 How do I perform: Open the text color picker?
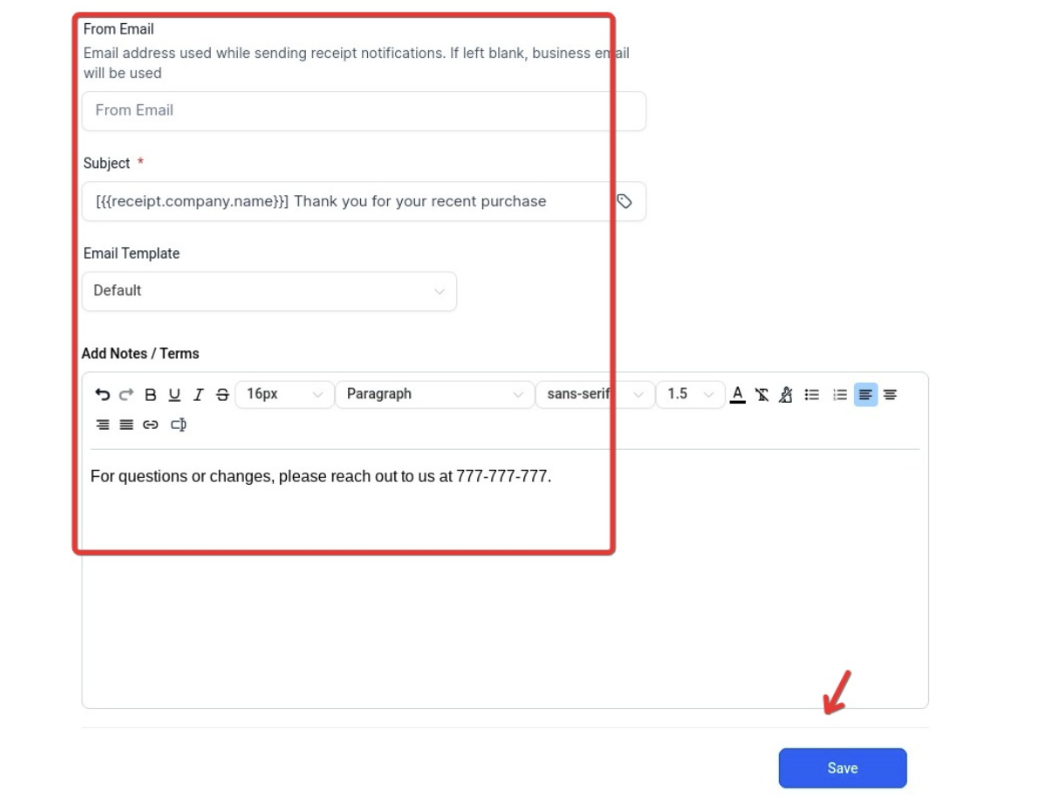[737, 394]
